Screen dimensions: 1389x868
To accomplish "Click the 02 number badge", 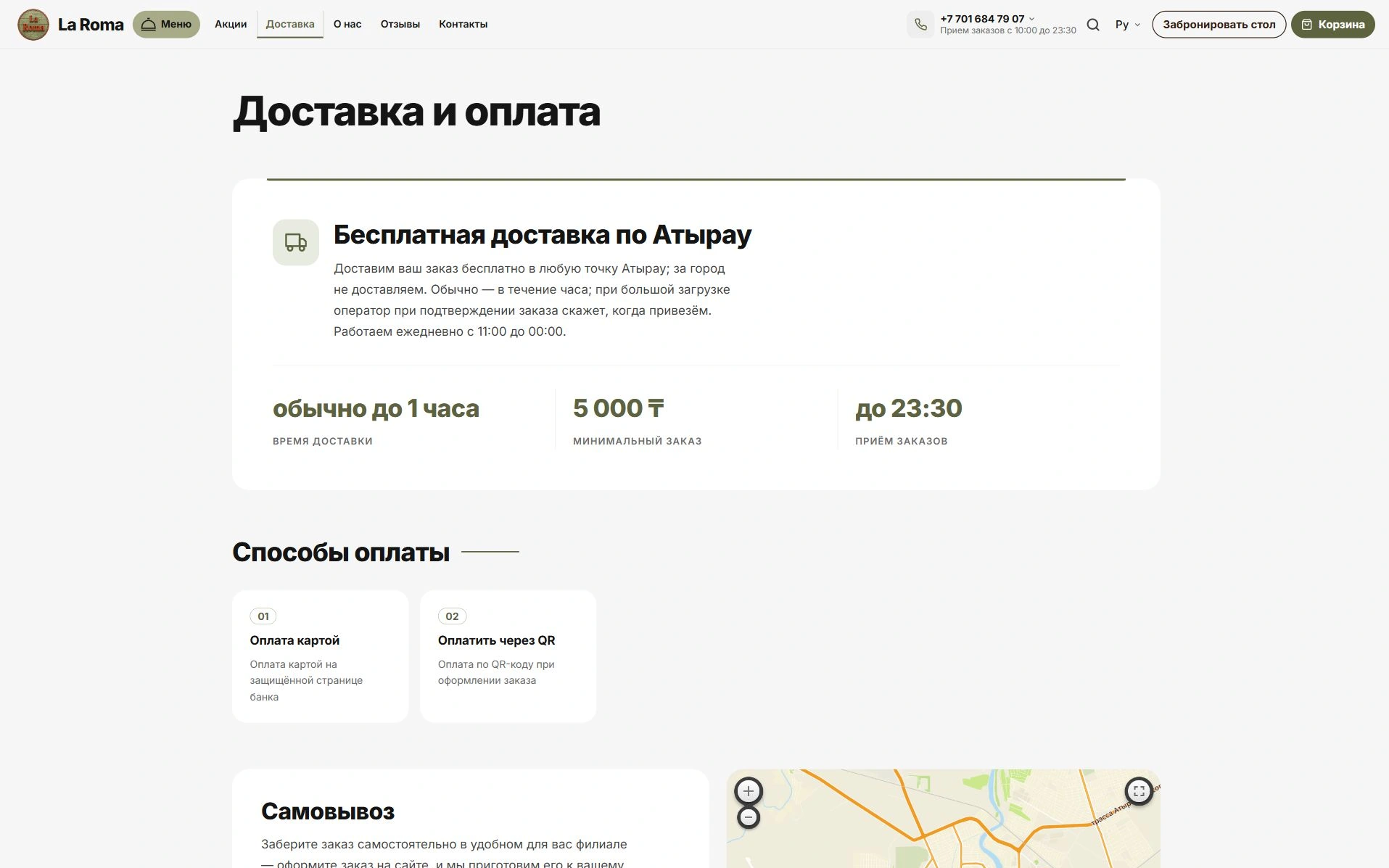I will click(x=452, y=616).
